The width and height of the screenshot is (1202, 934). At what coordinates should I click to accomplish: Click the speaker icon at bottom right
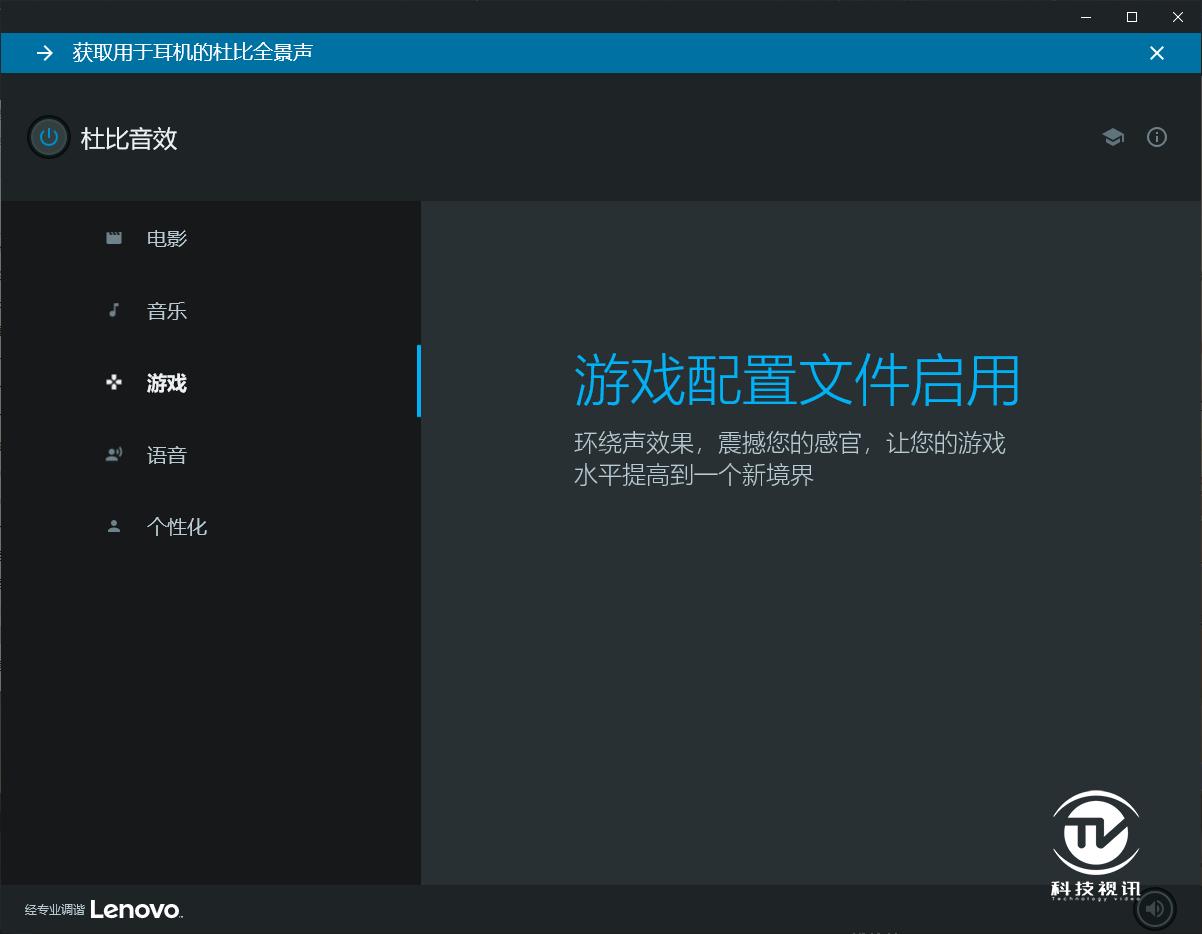tap(1155, 908)
